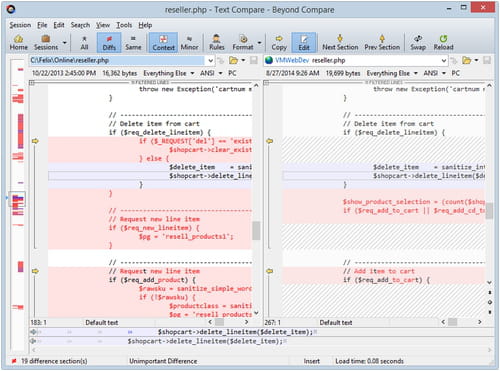The width and height of the screenshot is (500, 371).
Task: Open the File menu
Action: point(42,25)
